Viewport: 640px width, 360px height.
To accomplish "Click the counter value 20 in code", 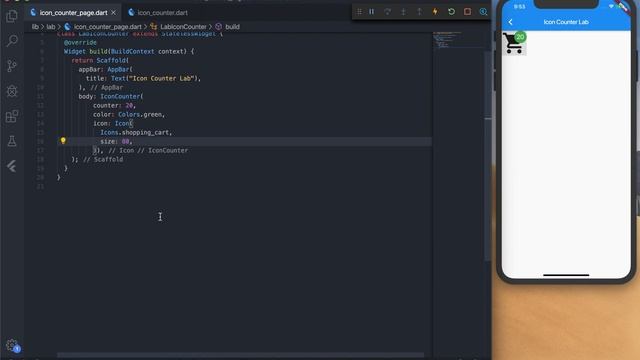I will pyautogui.click(x=129, y=105).
